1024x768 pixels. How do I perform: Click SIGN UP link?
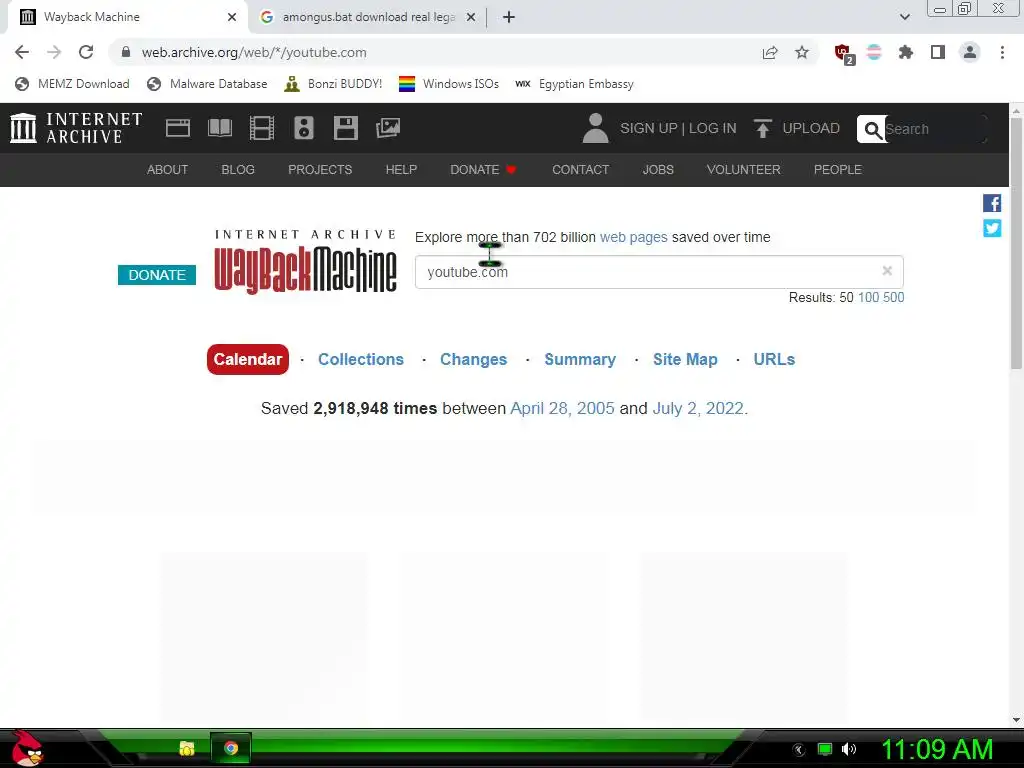point(648,128)
